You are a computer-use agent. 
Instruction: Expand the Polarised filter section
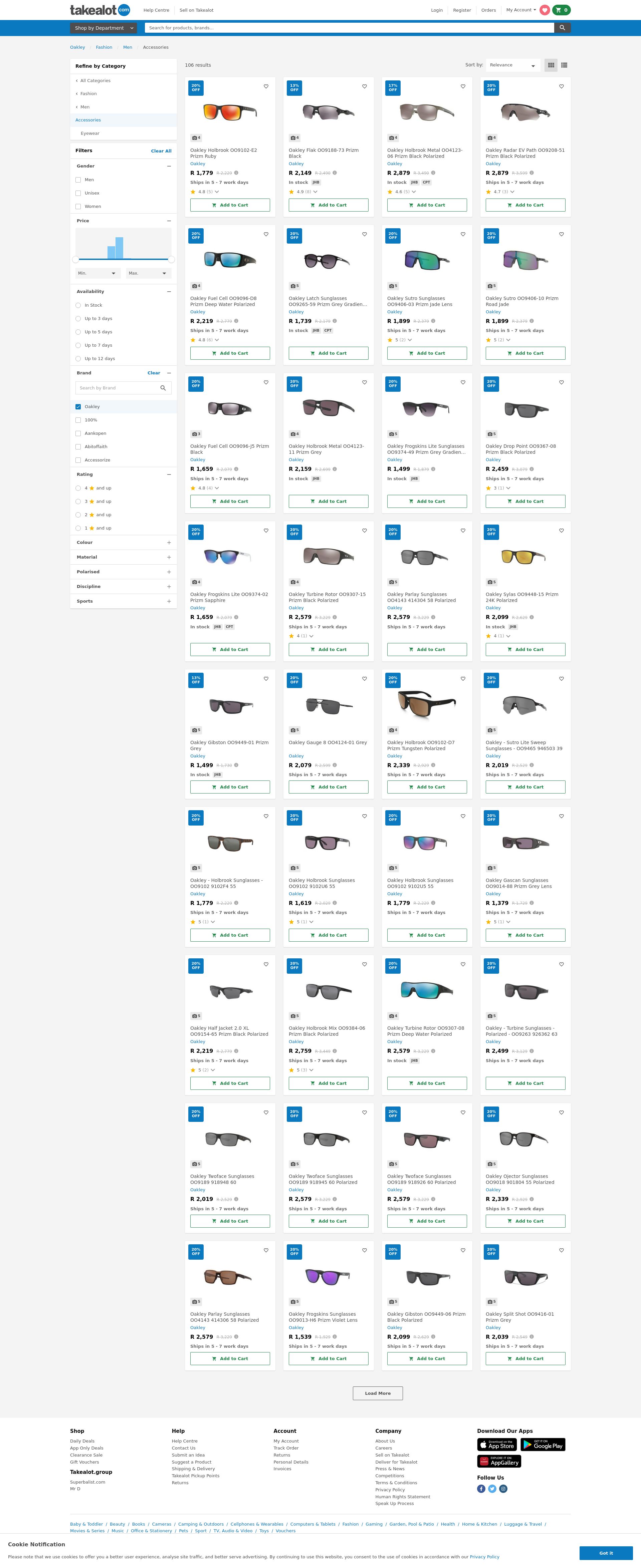pyautogui.click(x=169, y=572)
